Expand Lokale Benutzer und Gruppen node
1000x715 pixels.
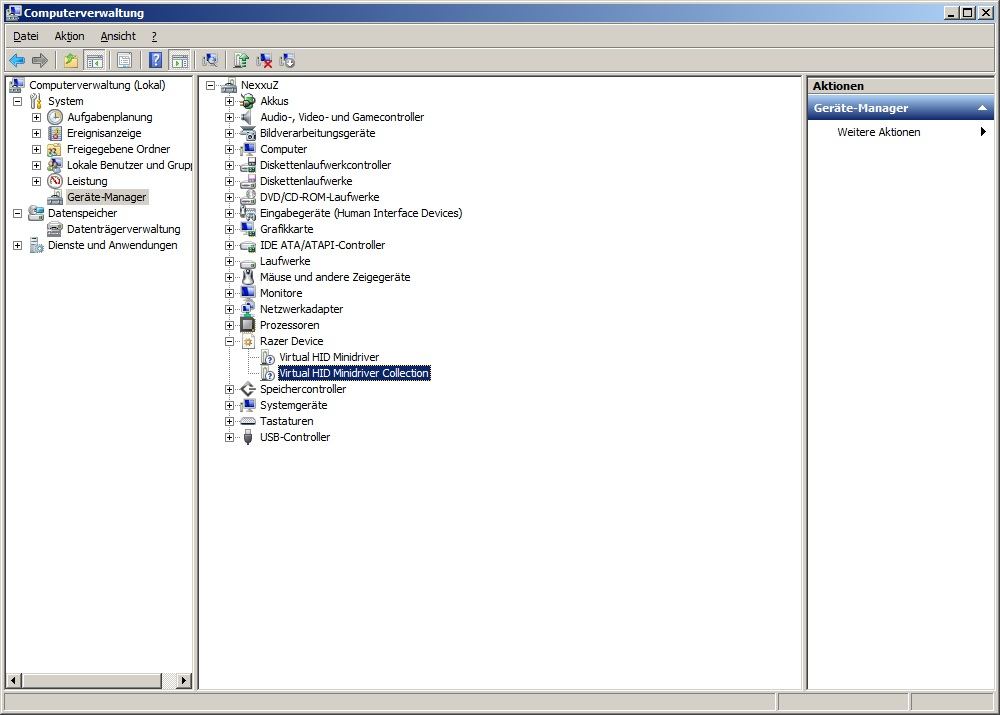pyautogui.click(x=36, y=165)
